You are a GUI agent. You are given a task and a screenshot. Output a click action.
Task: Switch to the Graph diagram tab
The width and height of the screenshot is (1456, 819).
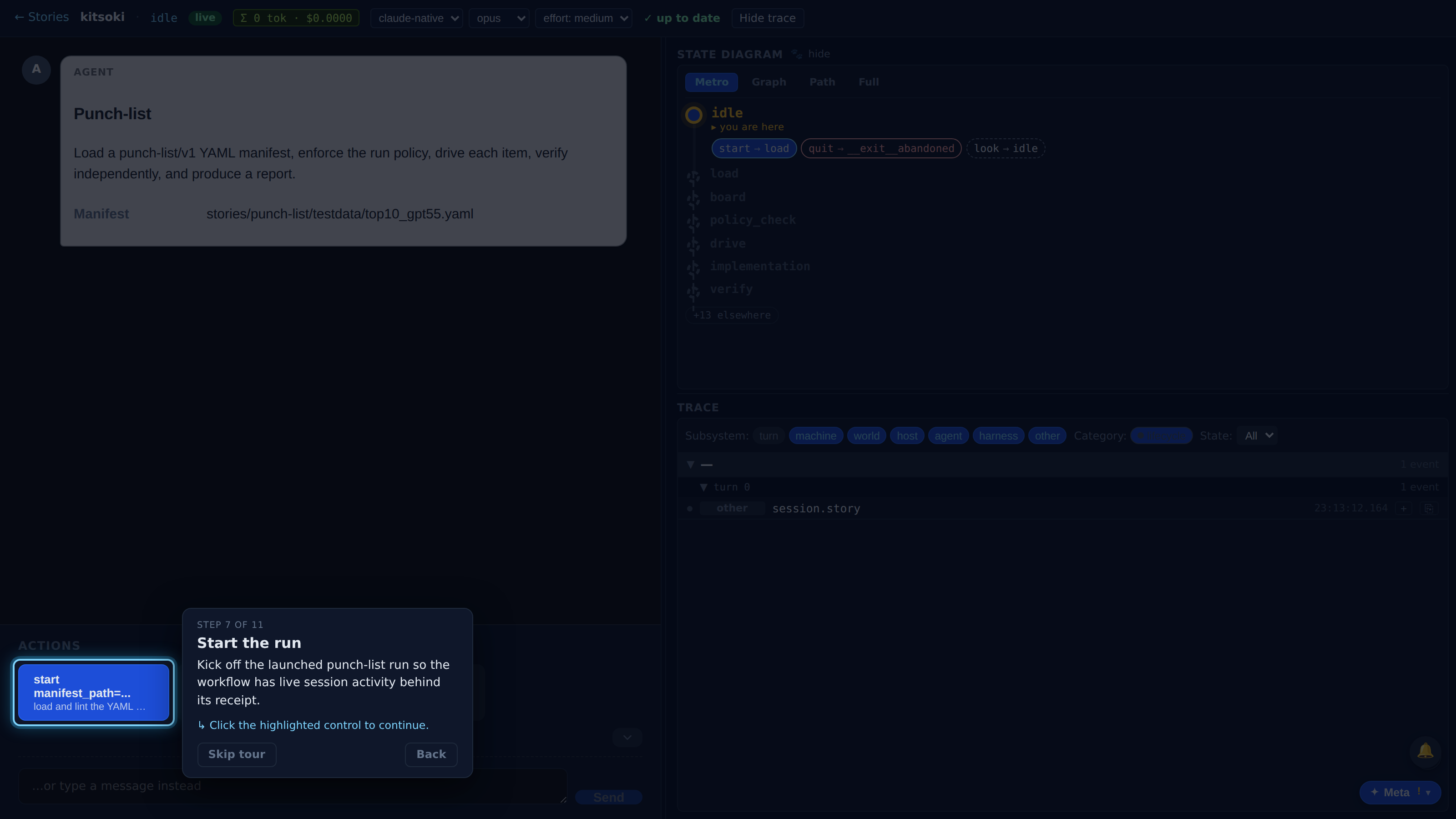coord(768,82)
